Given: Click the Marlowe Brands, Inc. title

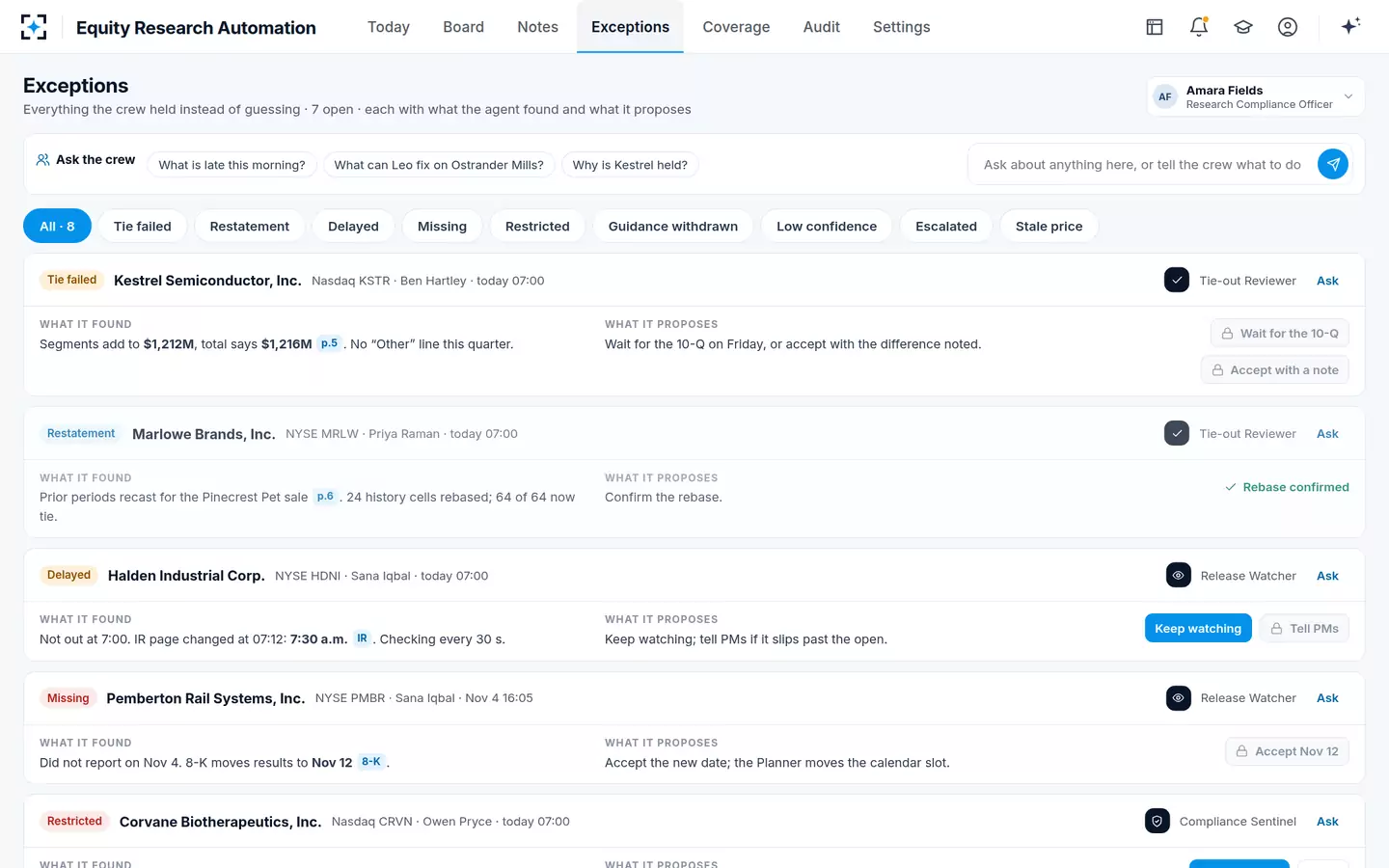Looking at the screenshot, I should tap(204, 434).
